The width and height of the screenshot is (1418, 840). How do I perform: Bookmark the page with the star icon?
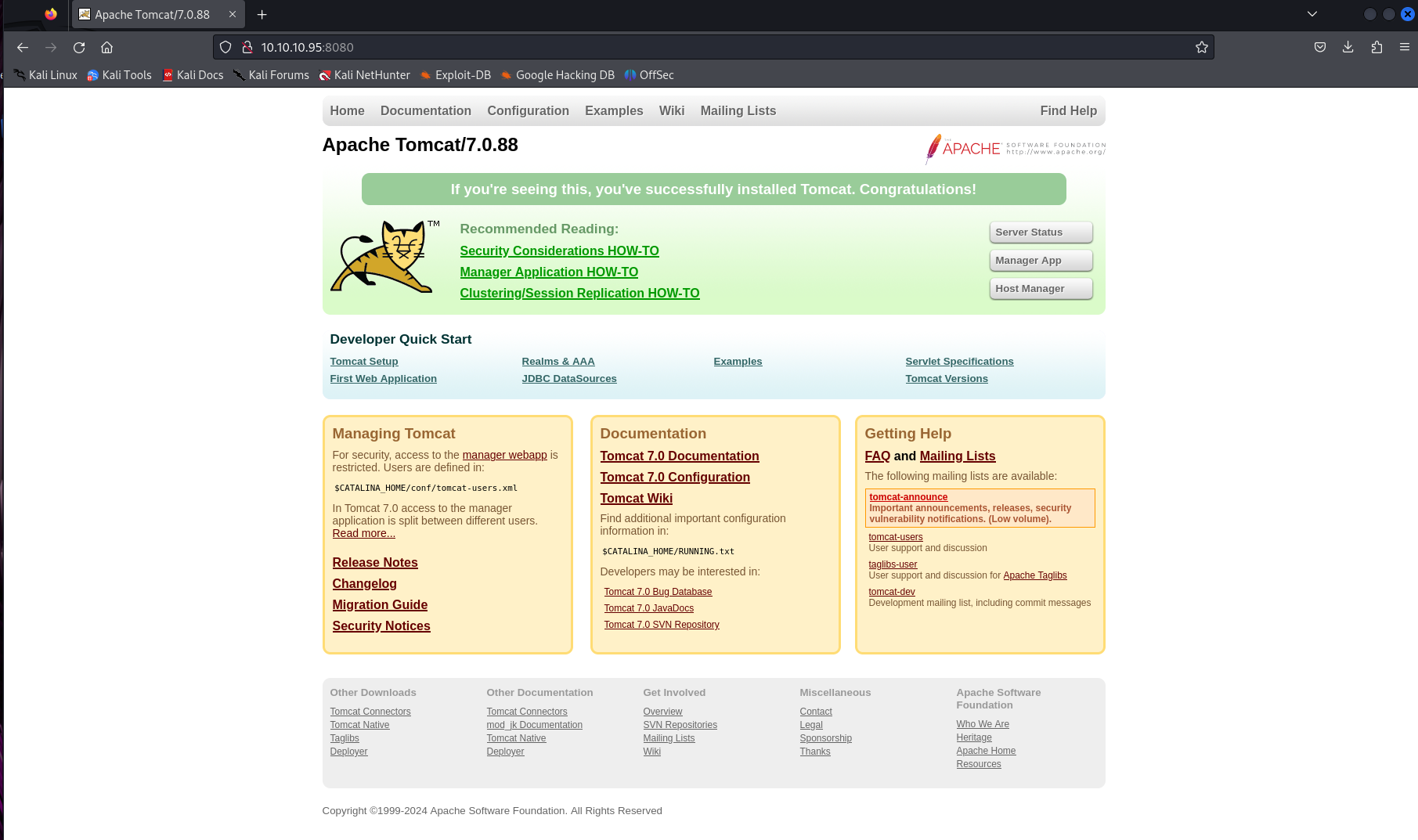pos(1201,48)
